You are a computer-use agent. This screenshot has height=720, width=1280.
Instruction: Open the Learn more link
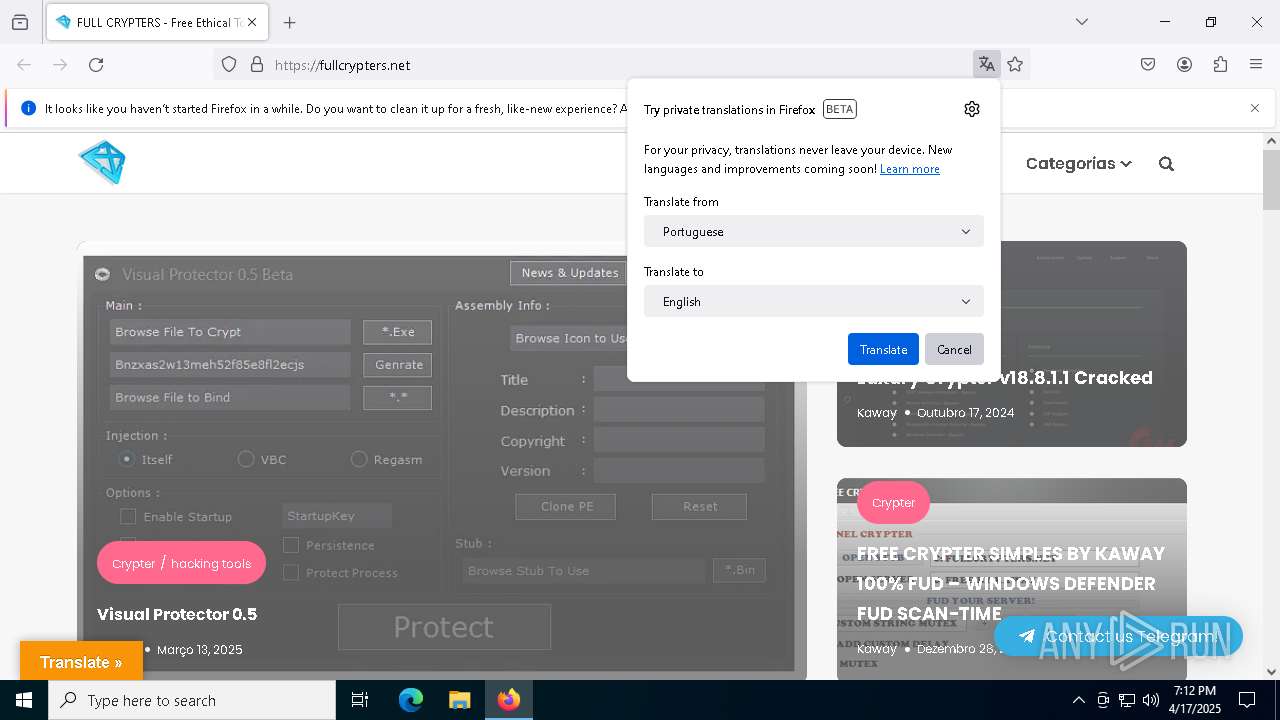tap(910, 169)
